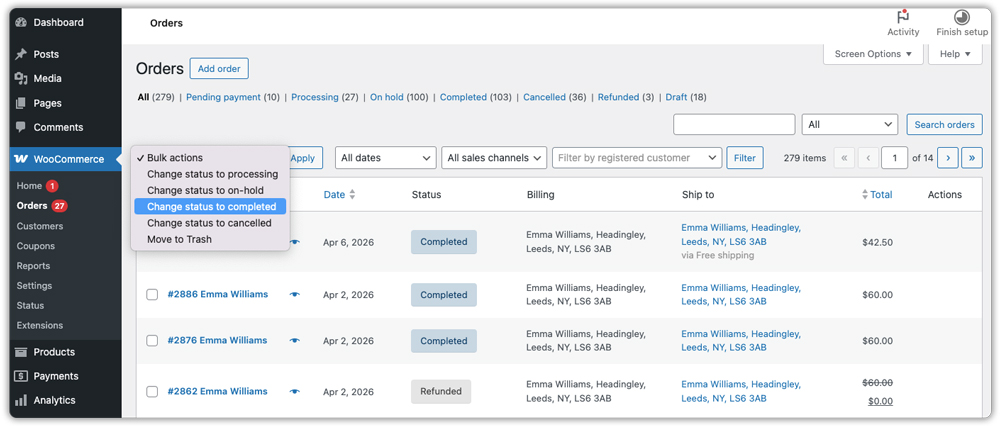Preview order #2876 with eye icon

[x=295, y=341]
